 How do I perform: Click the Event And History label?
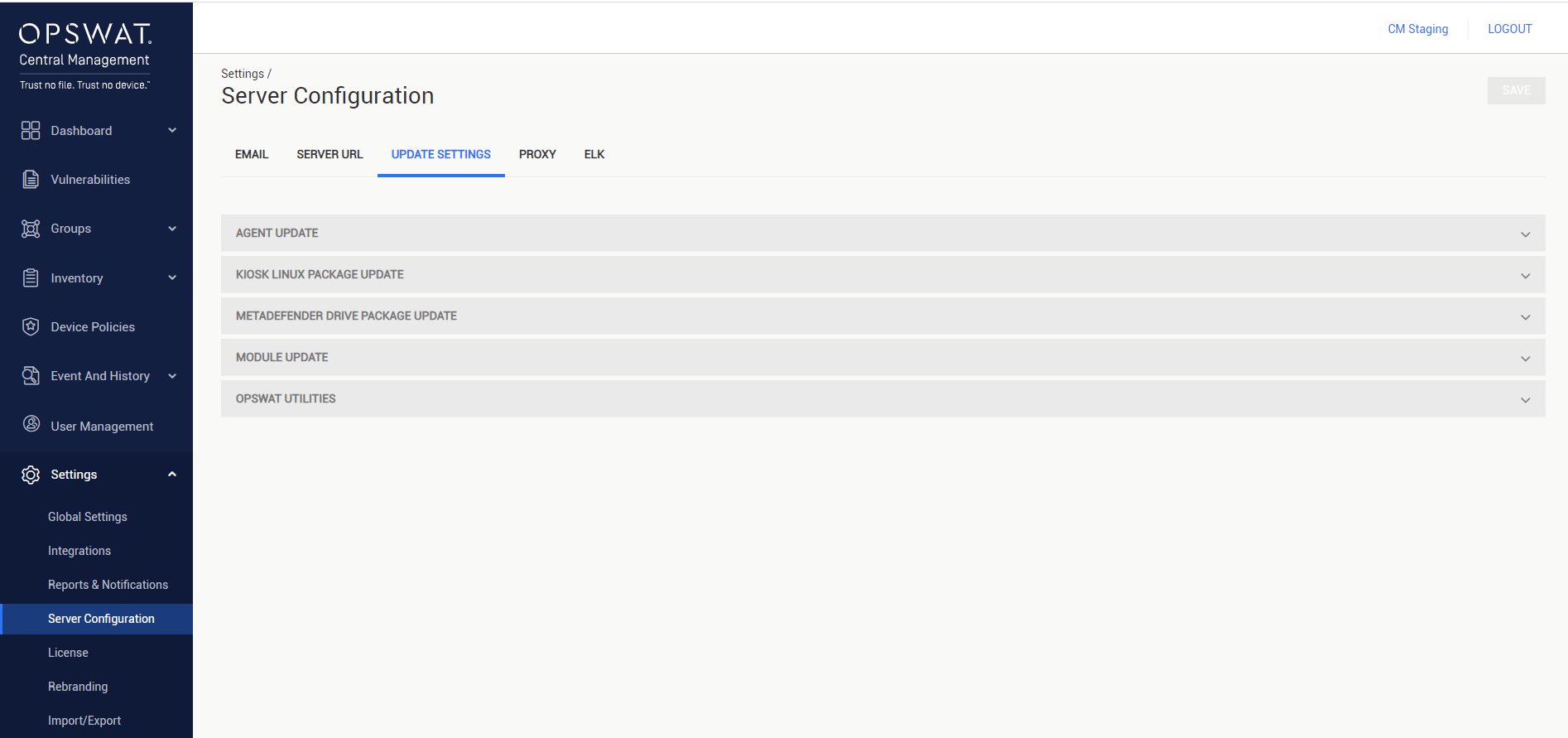(100, 376)
